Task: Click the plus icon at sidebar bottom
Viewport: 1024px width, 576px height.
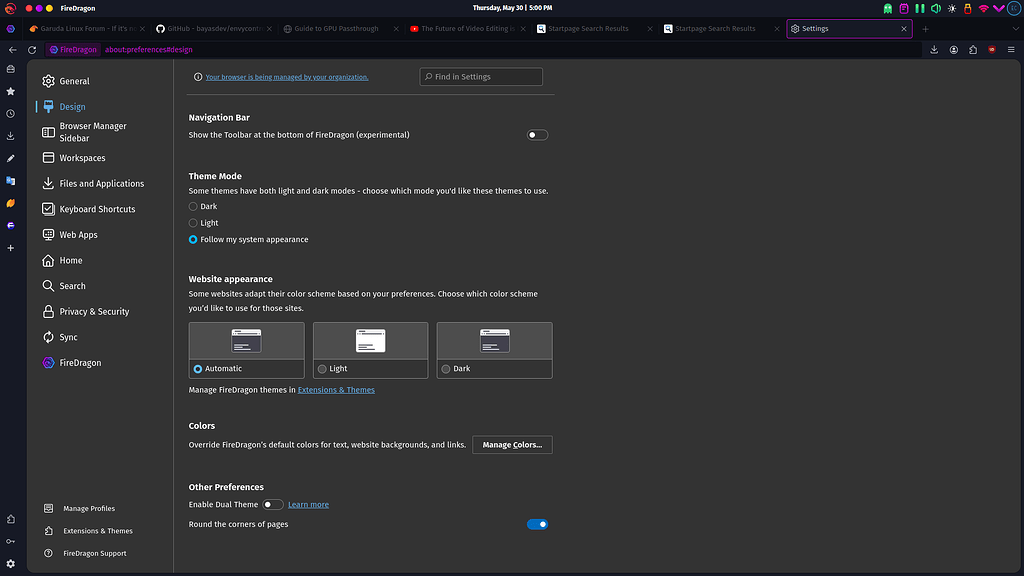Action: [10, 248]
